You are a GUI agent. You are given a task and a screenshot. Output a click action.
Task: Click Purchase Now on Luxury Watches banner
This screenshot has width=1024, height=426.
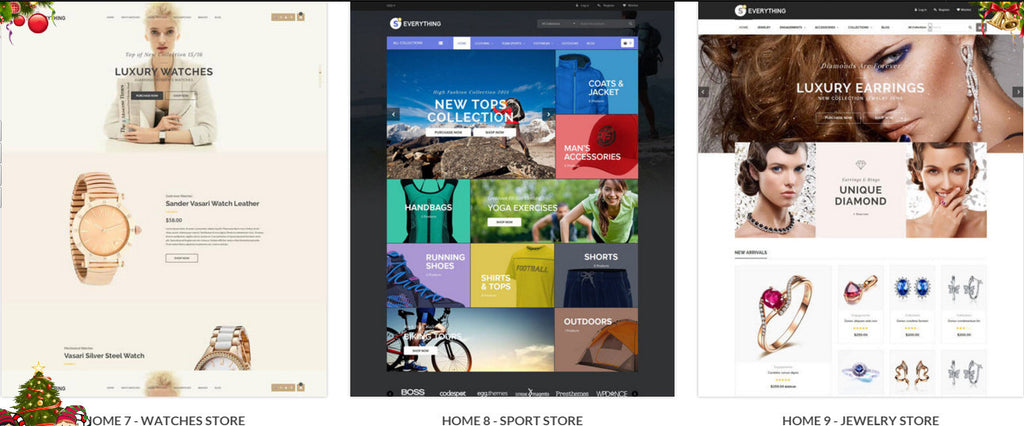click(x=147, y=95)
